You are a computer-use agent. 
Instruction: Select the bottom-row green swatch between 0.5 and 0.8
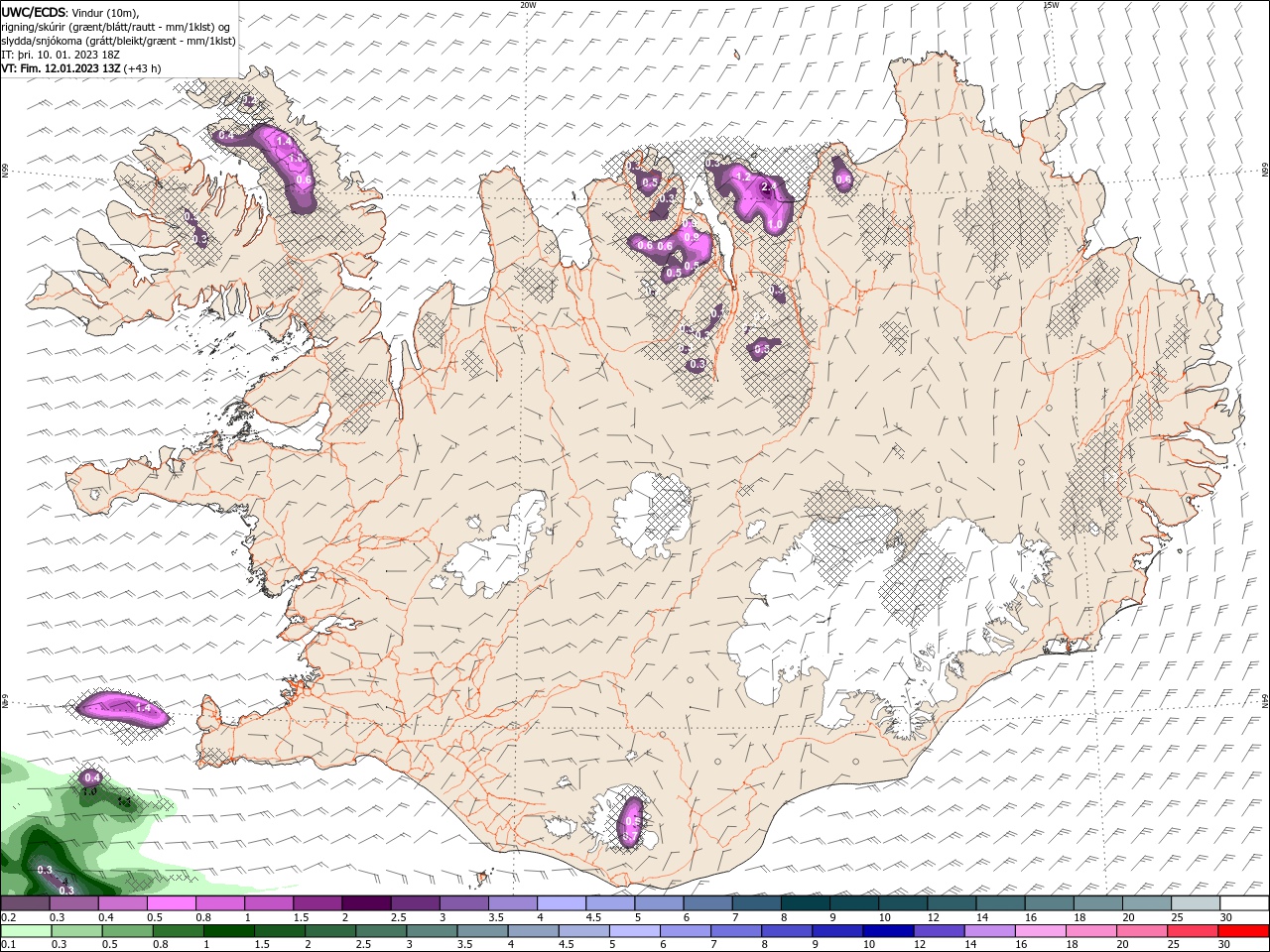click(x=127, y=931)
